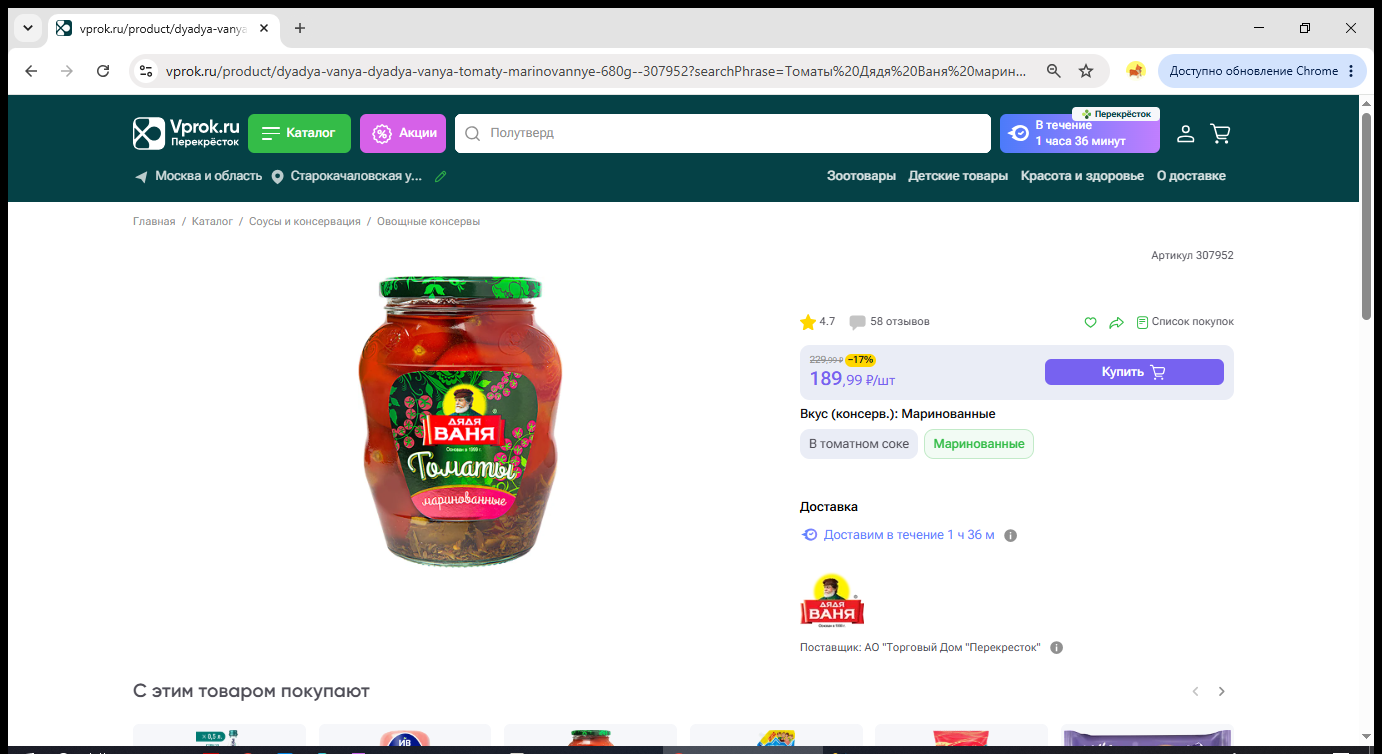Open Москва и область region selector

[198, 176]
